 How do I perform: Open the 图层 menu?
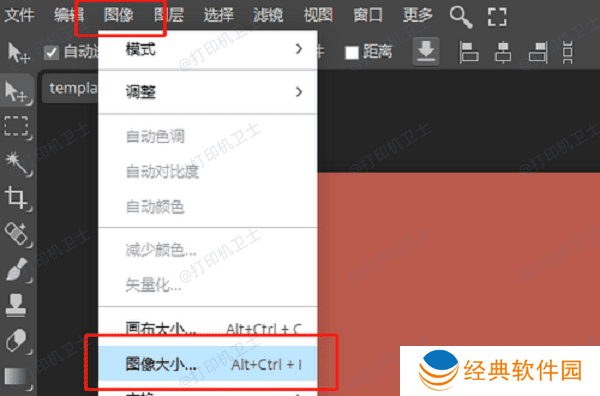(x=169, y=15)
